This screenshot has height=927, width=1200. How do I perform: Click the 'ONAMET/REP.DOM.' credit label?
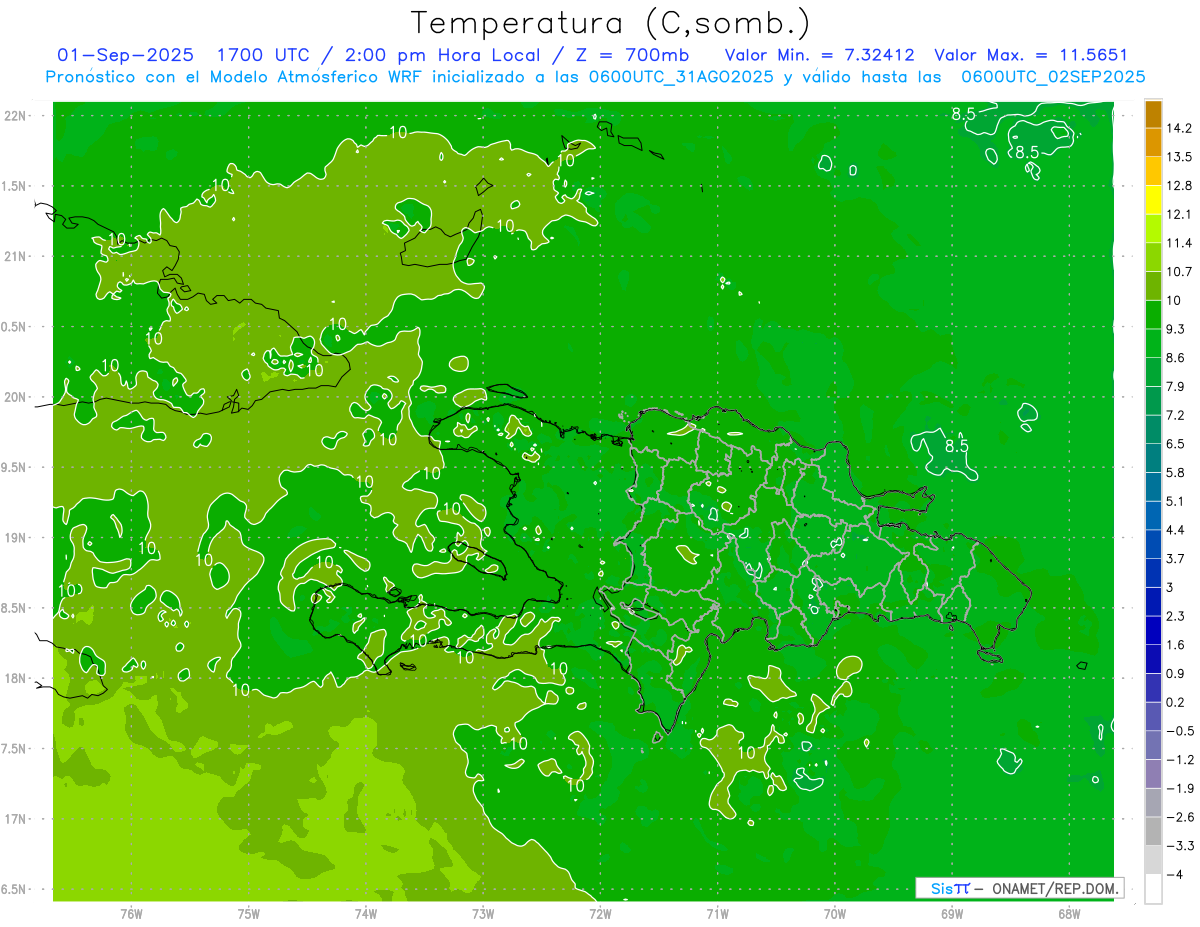click(x=1057, y=888)
